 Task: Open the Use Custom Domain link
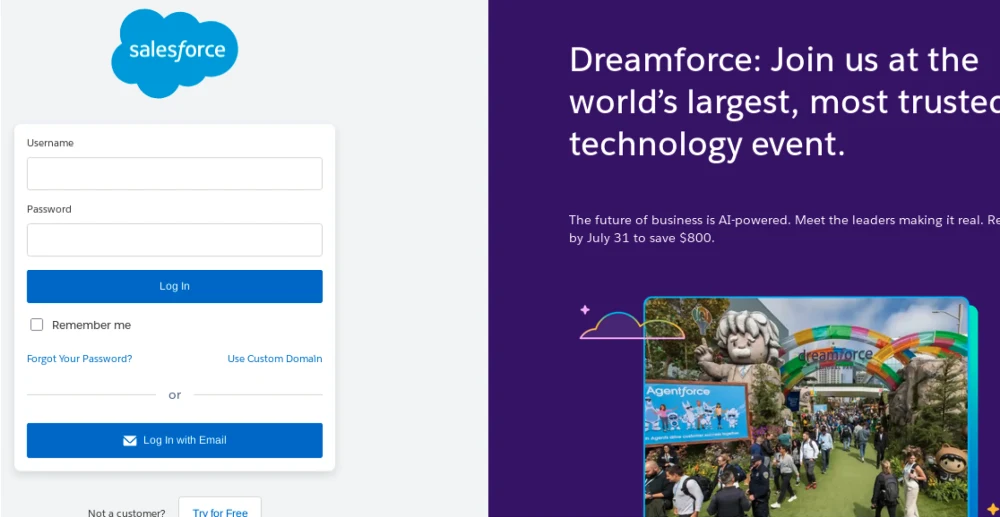click(x=275, y=359)
